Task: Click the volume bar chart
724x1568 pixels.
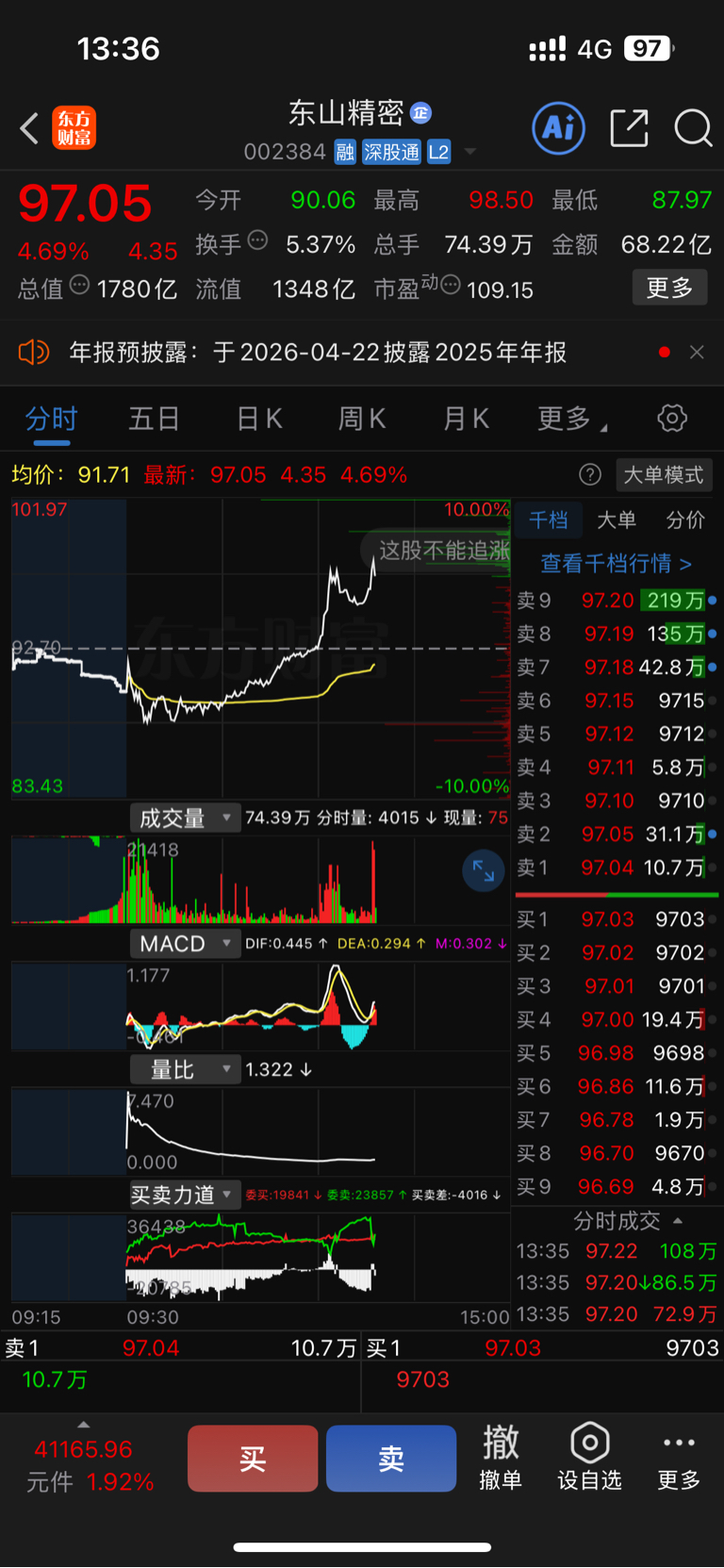Action: [x=261, y=880]
